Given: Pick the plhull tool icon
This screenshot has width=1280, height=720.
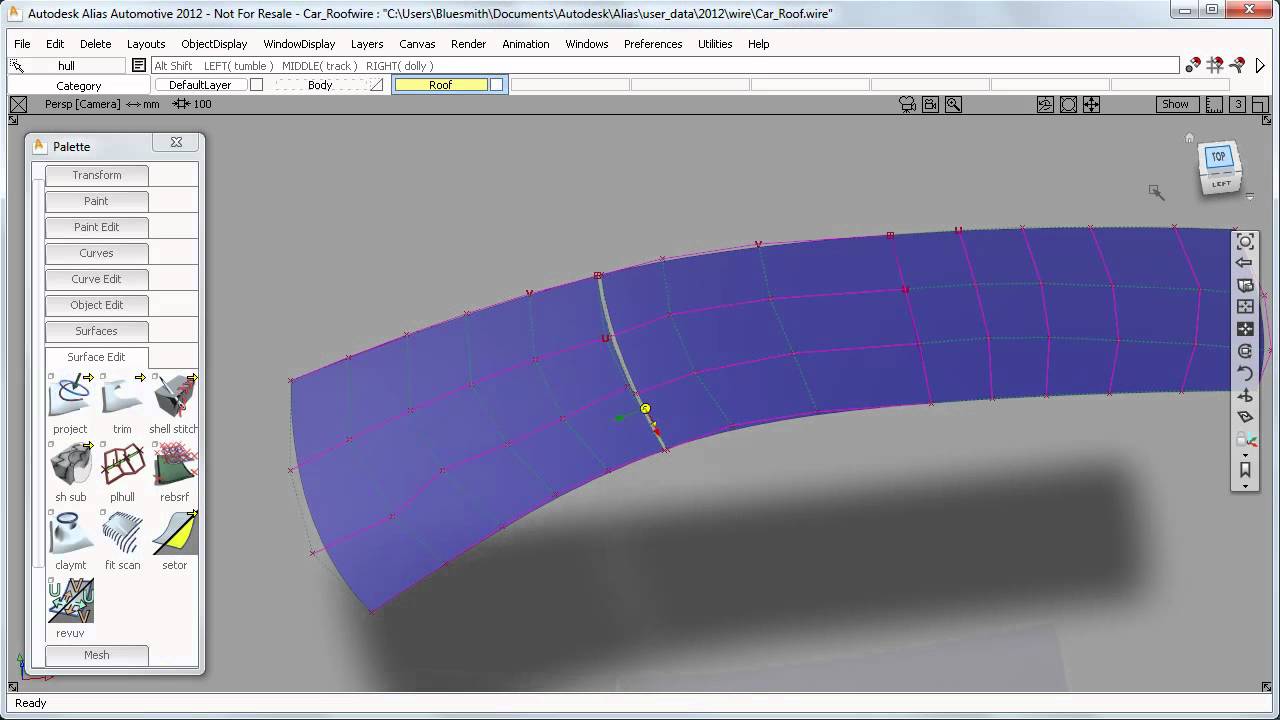Looking at the screenshot, I should tap(122, 465).
